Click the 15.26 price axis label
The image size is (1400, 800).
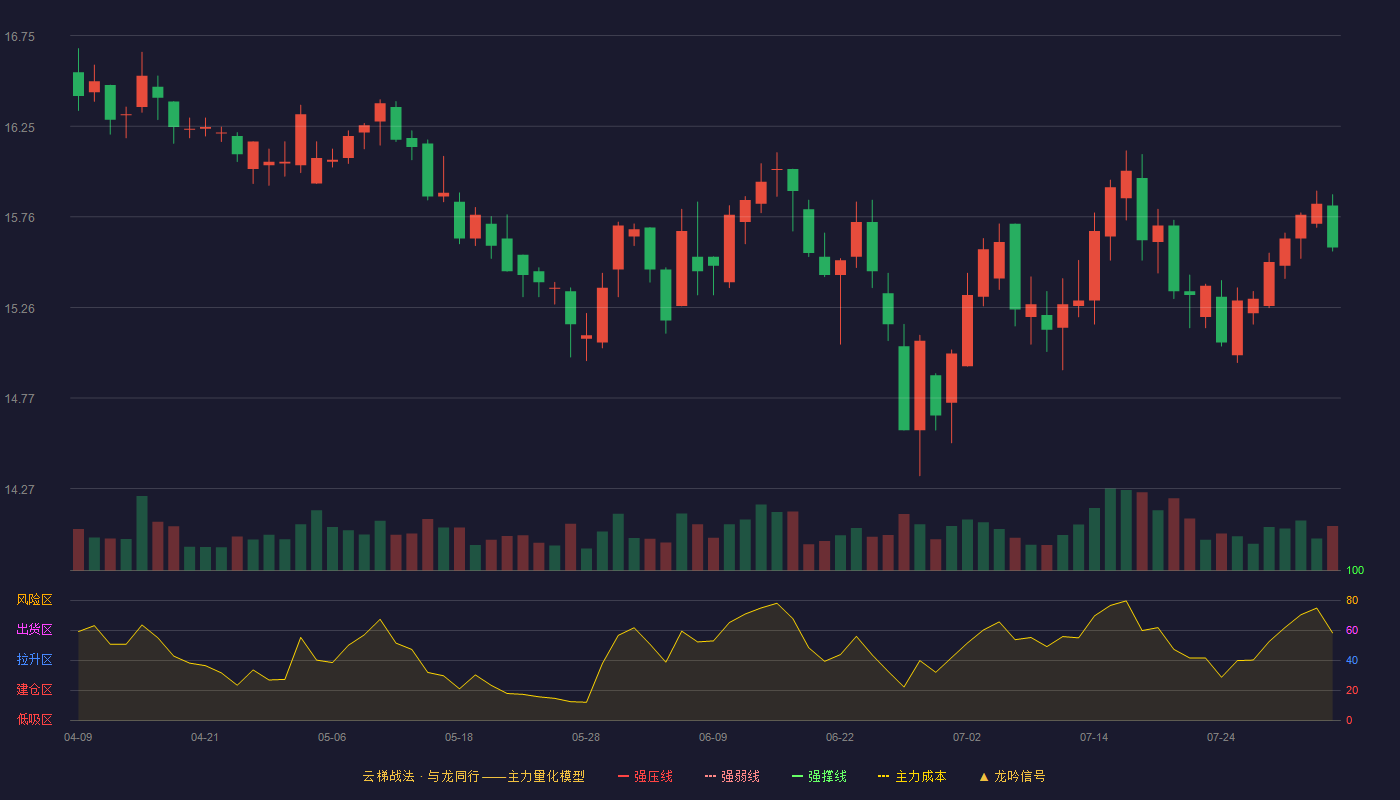pyautogui.click(x=20, y=309)
